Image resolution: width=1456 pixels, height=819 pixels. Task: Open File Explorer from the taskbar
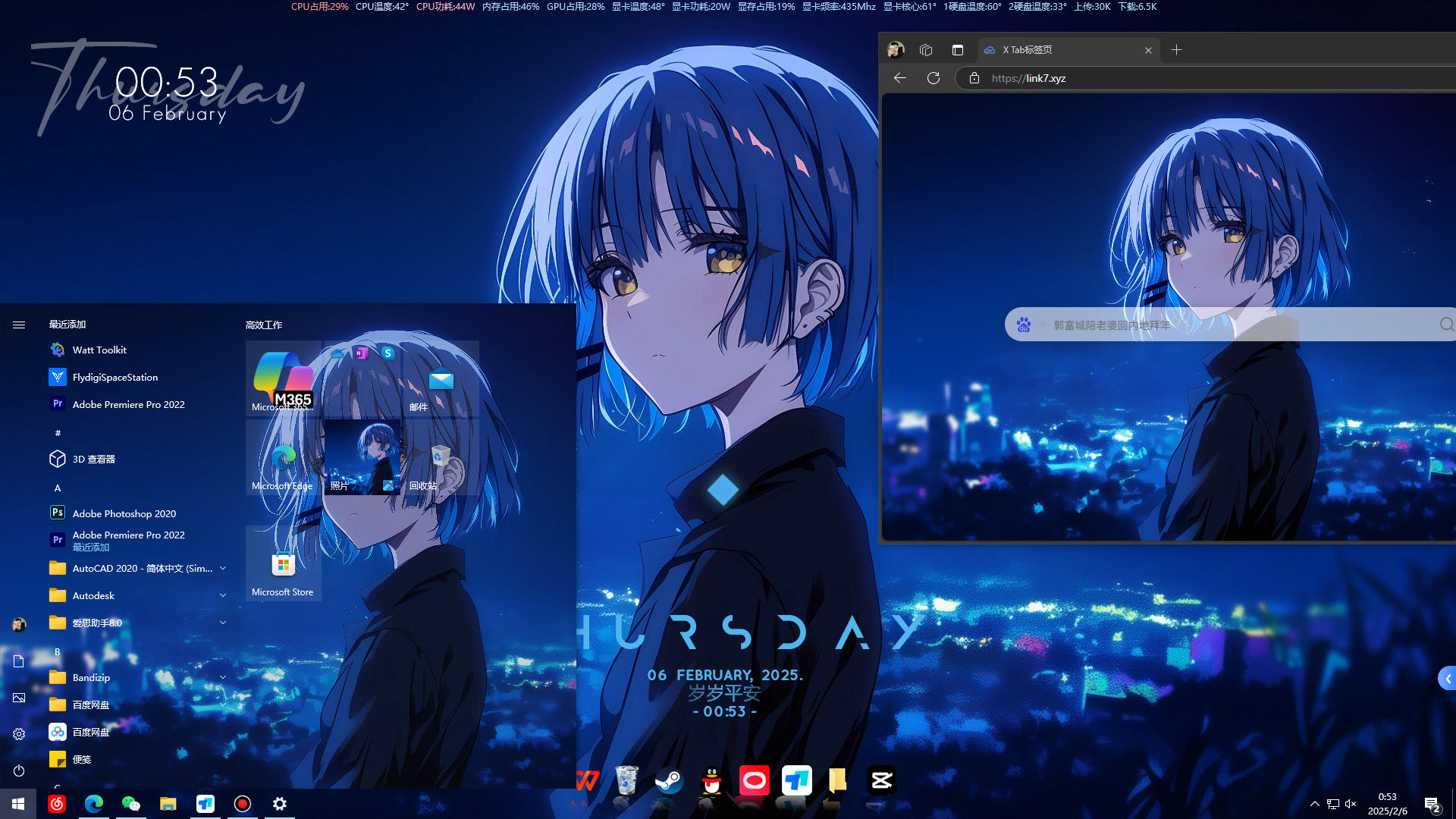click(x=168, y=804)
